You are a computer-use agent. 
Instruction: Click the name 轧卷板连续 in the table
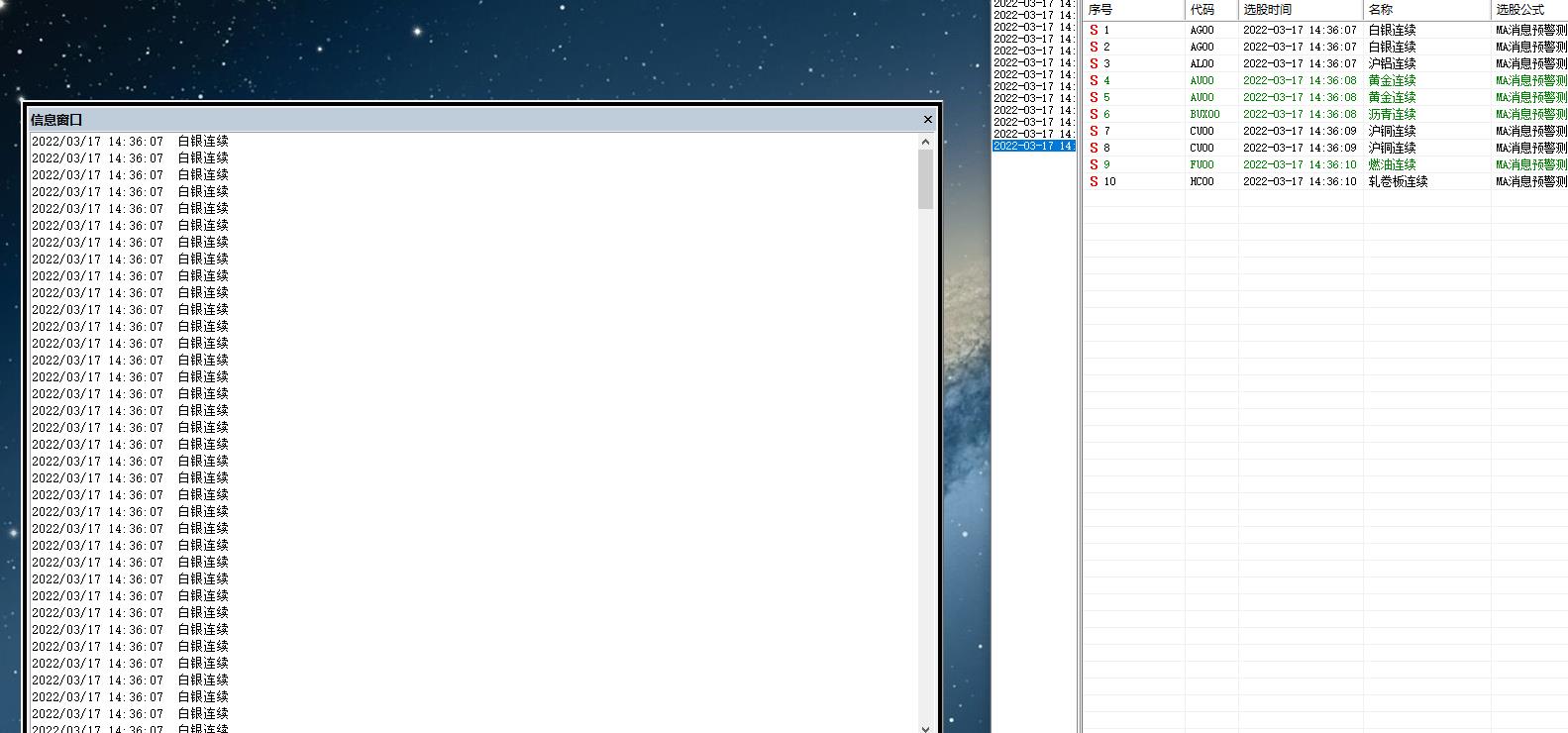click(1398, 181)
